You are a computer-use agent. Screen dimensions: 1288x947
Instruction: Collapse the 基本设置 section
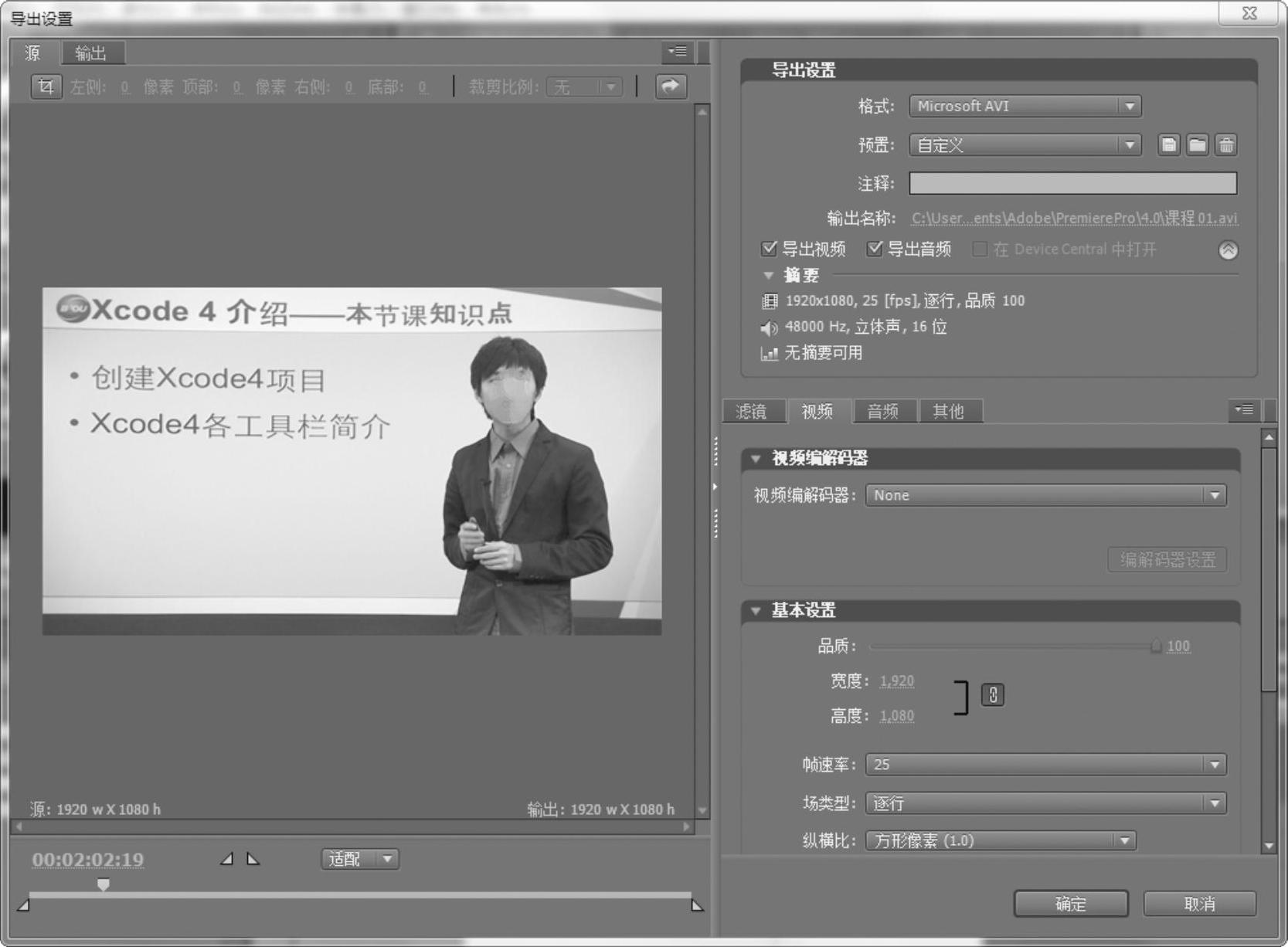click(756, 611)
